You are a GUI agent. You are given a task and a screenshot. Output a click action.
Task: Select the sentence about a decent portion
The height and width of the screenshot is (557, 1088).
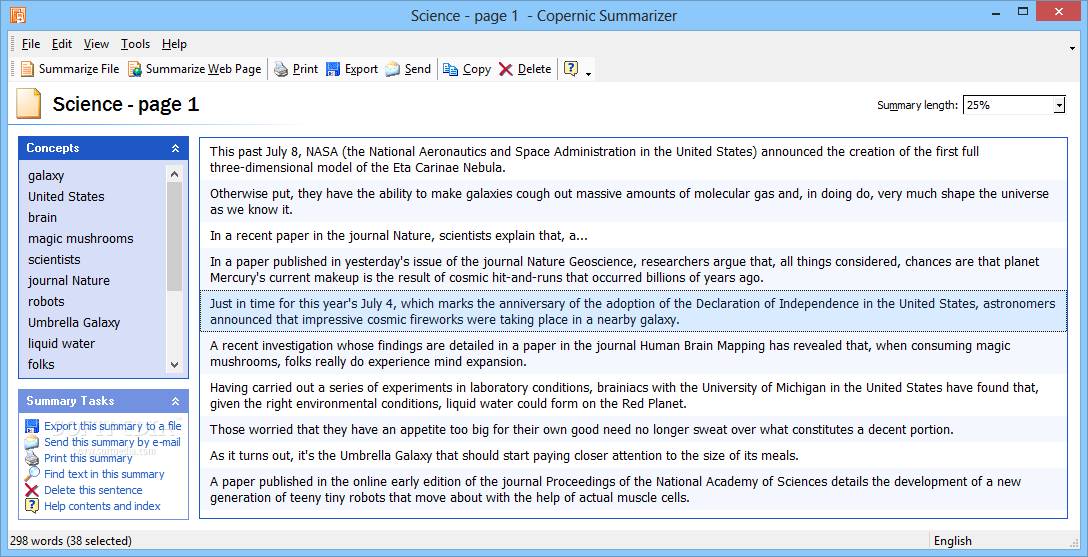tap(633, 429)
